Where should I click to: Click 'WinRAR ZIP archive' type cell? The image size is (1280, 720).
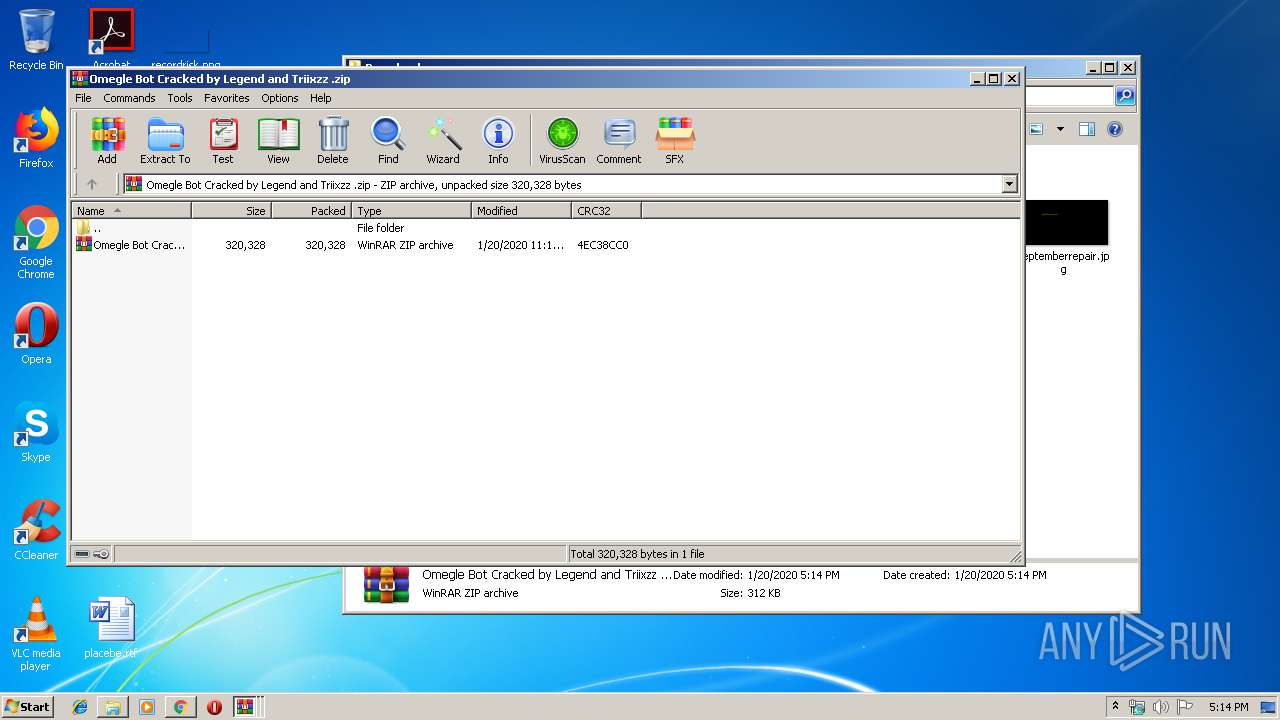405,245
